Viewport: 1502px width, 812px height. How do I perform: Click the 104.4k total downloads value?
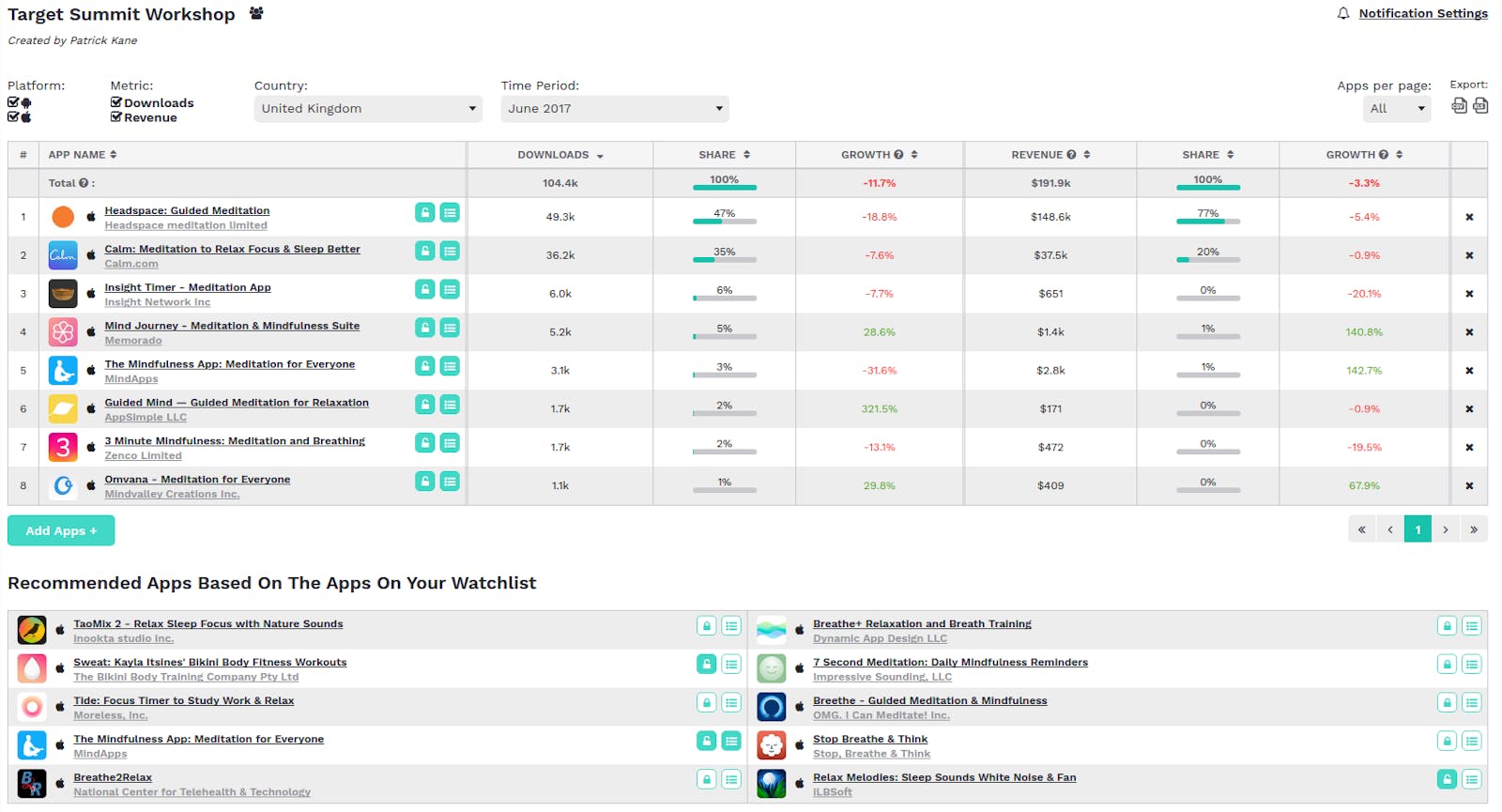560,183
